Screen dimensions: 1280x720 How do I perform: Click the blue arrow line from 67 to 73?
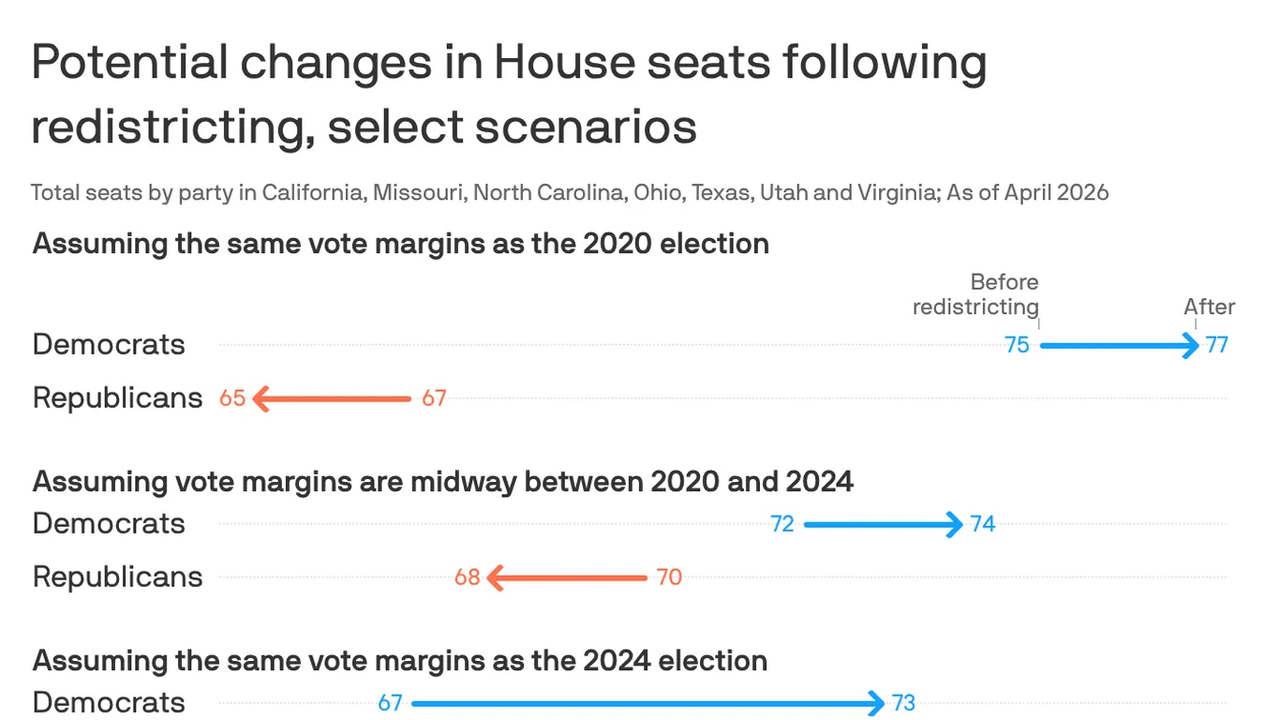(640, 703)
